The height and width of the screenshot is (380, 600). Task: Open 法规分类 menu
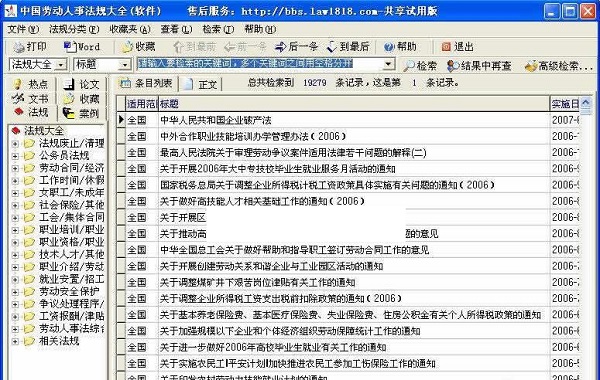[74, 29]
